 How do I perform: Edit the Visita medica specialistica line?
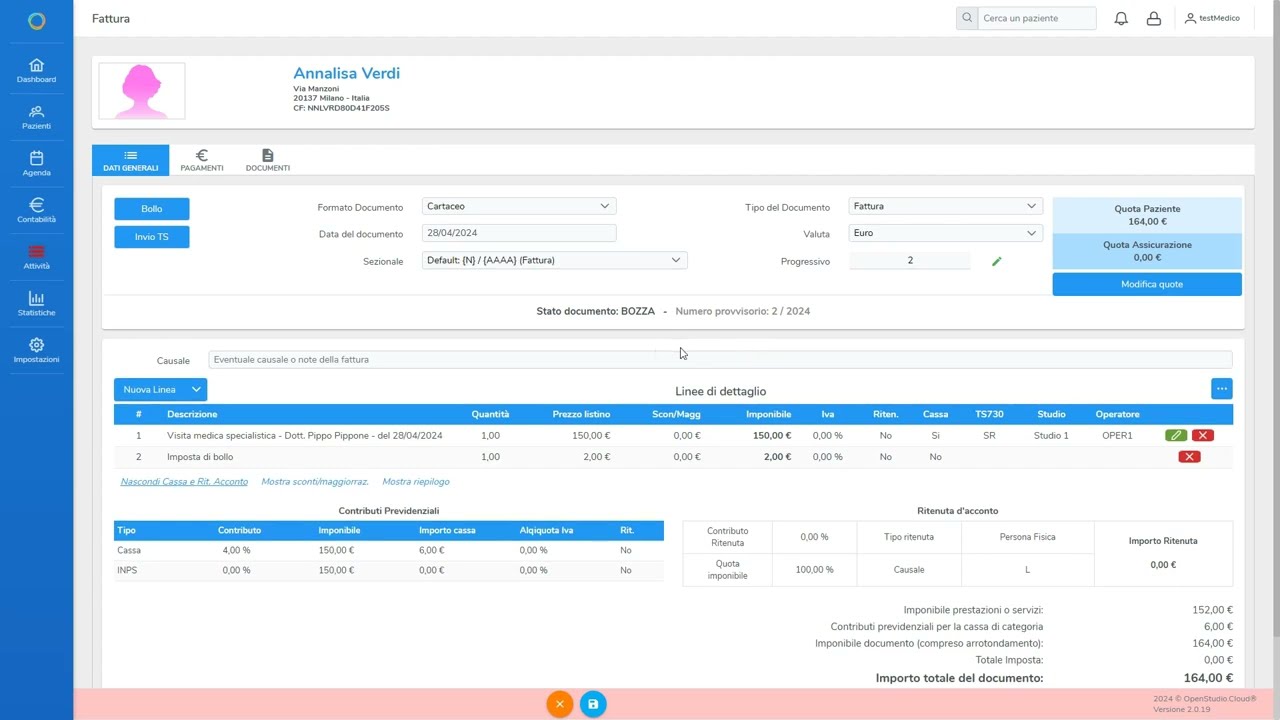click(1176, 436)
